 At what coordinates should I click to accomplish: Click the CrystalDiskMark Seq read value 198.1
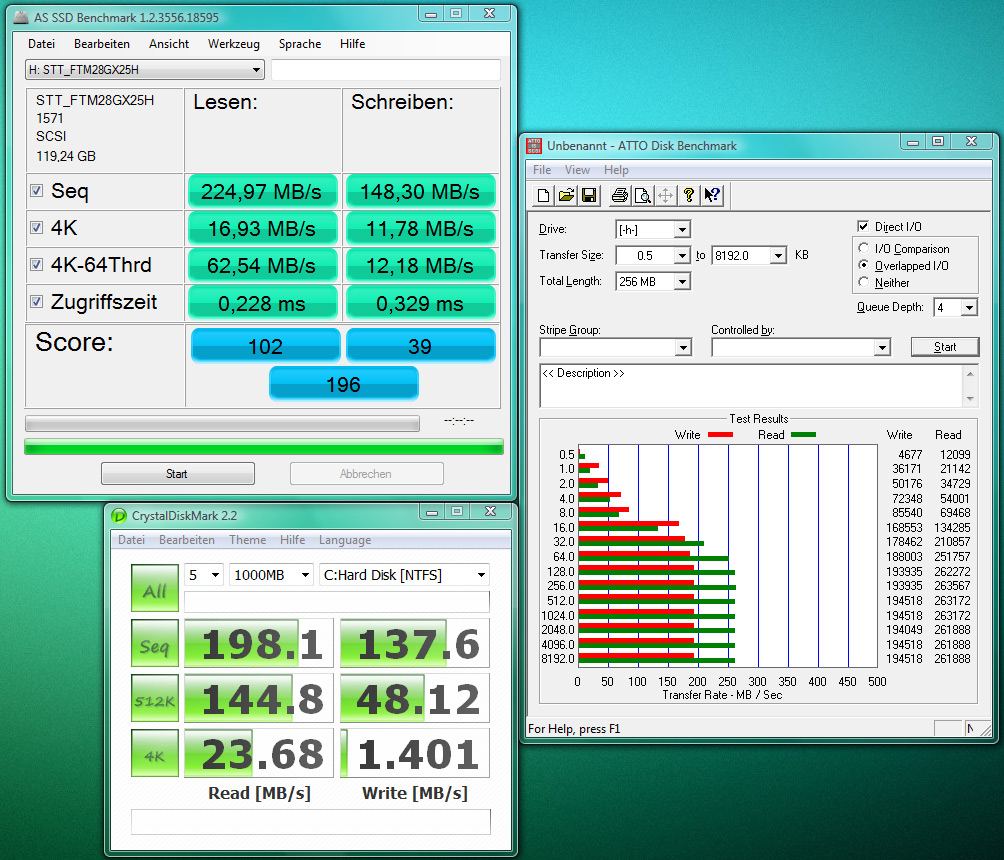[x=259, y=644]
